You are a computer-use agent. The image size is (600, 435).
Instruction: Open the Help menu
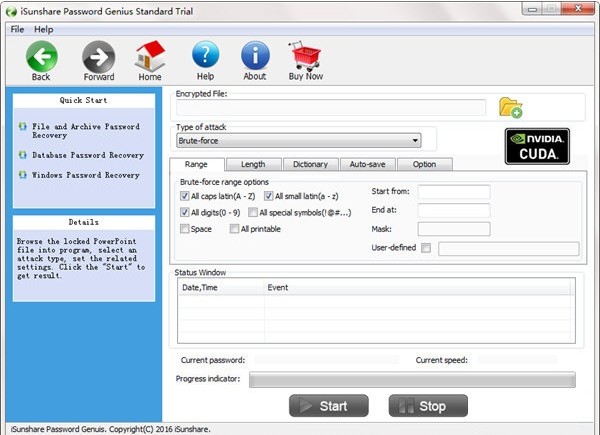pyautogui.click(x=44, y=29)
